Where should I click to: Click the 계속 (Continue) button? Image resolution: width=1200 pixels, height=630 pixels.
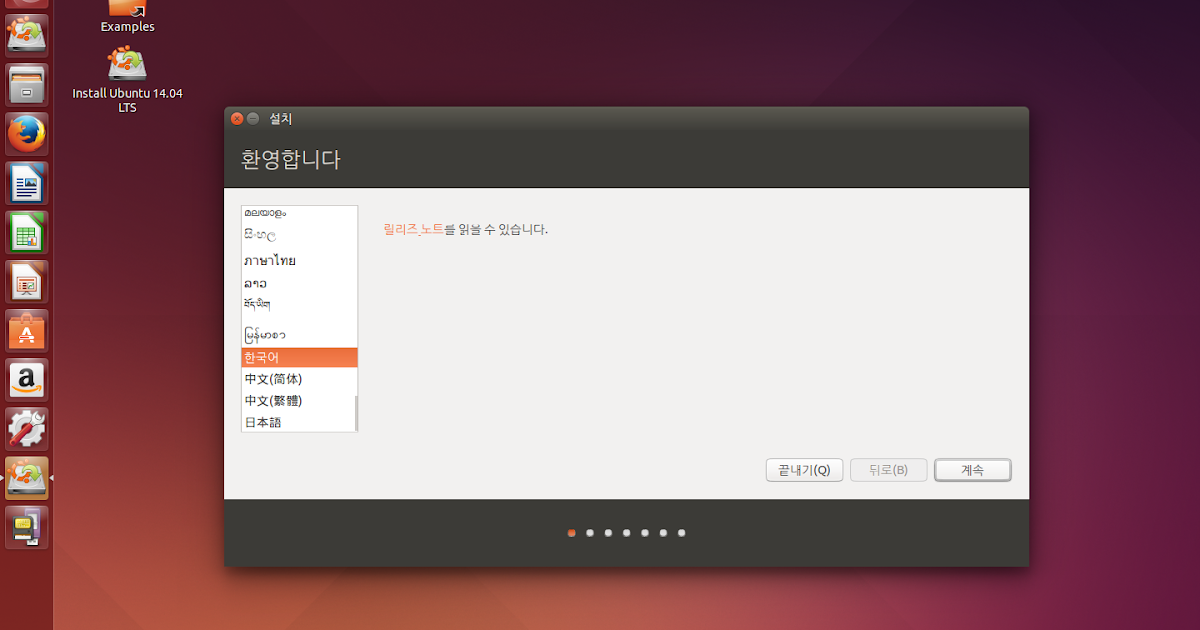point(972,470)
